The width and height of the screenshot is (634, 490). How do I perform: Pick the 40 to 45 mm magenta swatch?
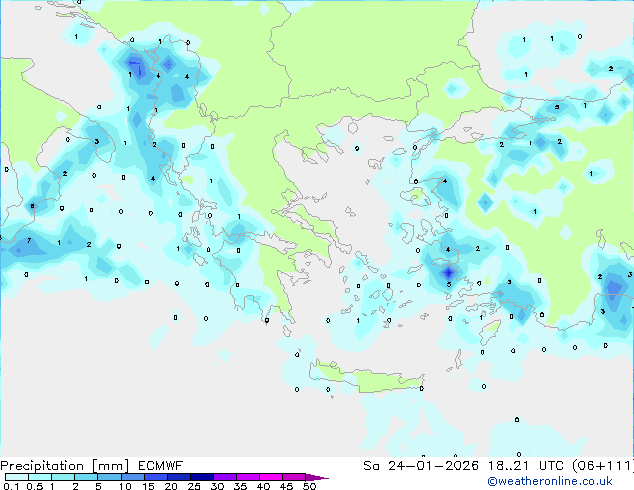(x=271, y=477)
